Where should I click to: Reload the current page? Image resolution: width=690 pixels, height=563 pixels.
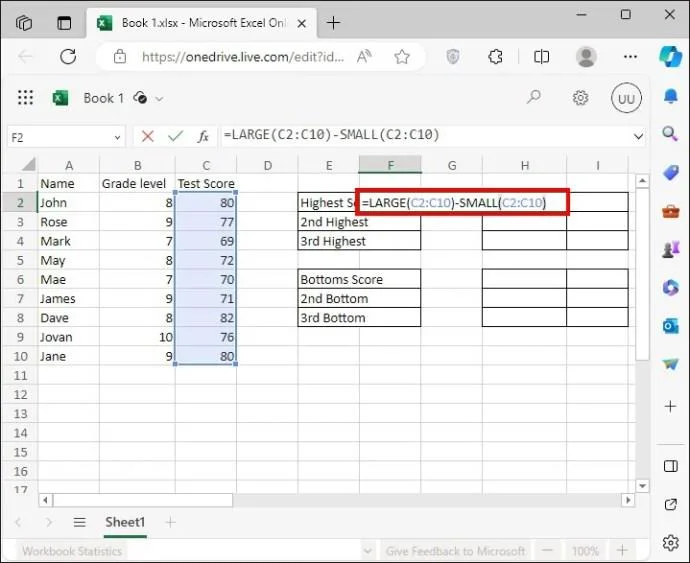(x=68, y=56)
